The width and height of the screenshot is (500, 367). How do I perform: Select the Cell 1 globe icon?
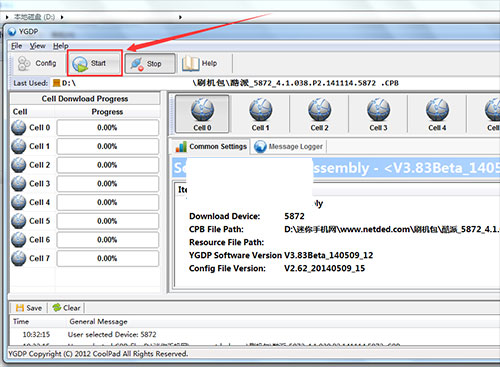(x=261, y=109)
